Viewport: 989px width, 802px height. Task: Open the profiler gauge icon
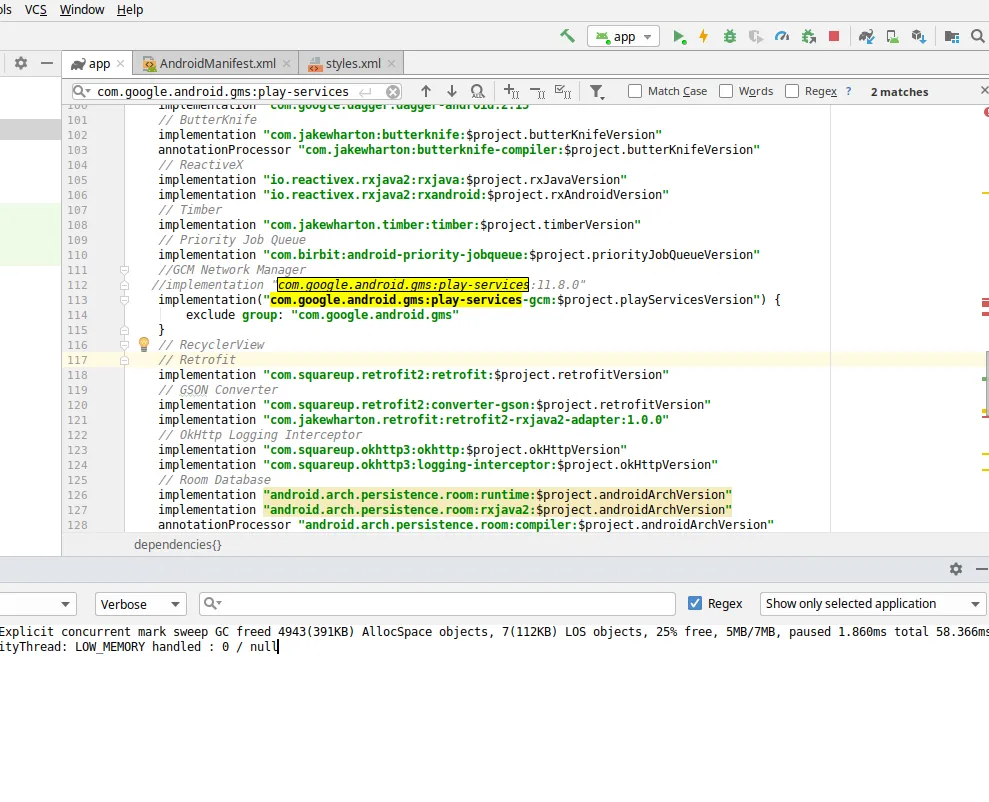coord(781,37)
